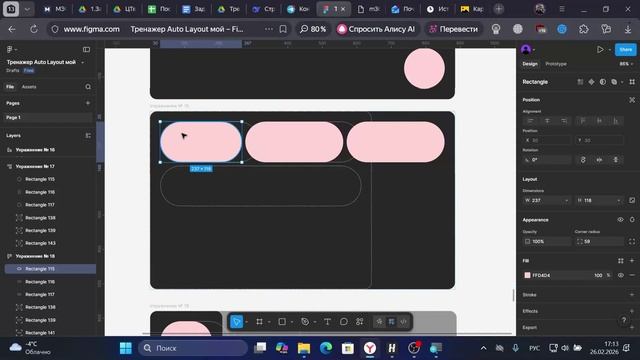Select selected Rectangle 115 under Упражнение № 18
The height and width of the screenshot is (360, 640).
tap(50, 269)
